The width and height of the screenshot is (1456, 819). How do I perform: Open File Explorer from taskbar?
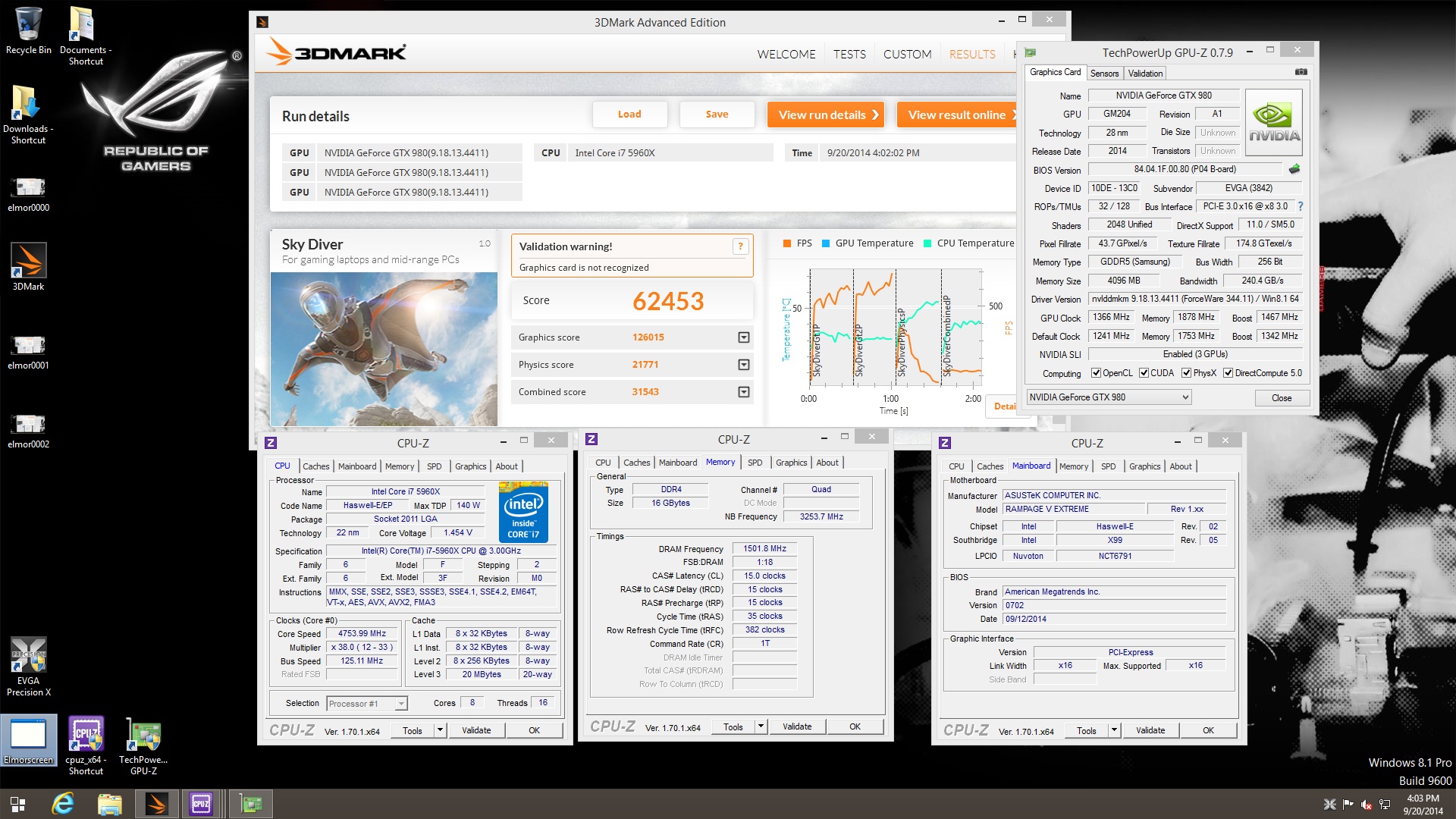pyautogui.click(x=109, y=804)
